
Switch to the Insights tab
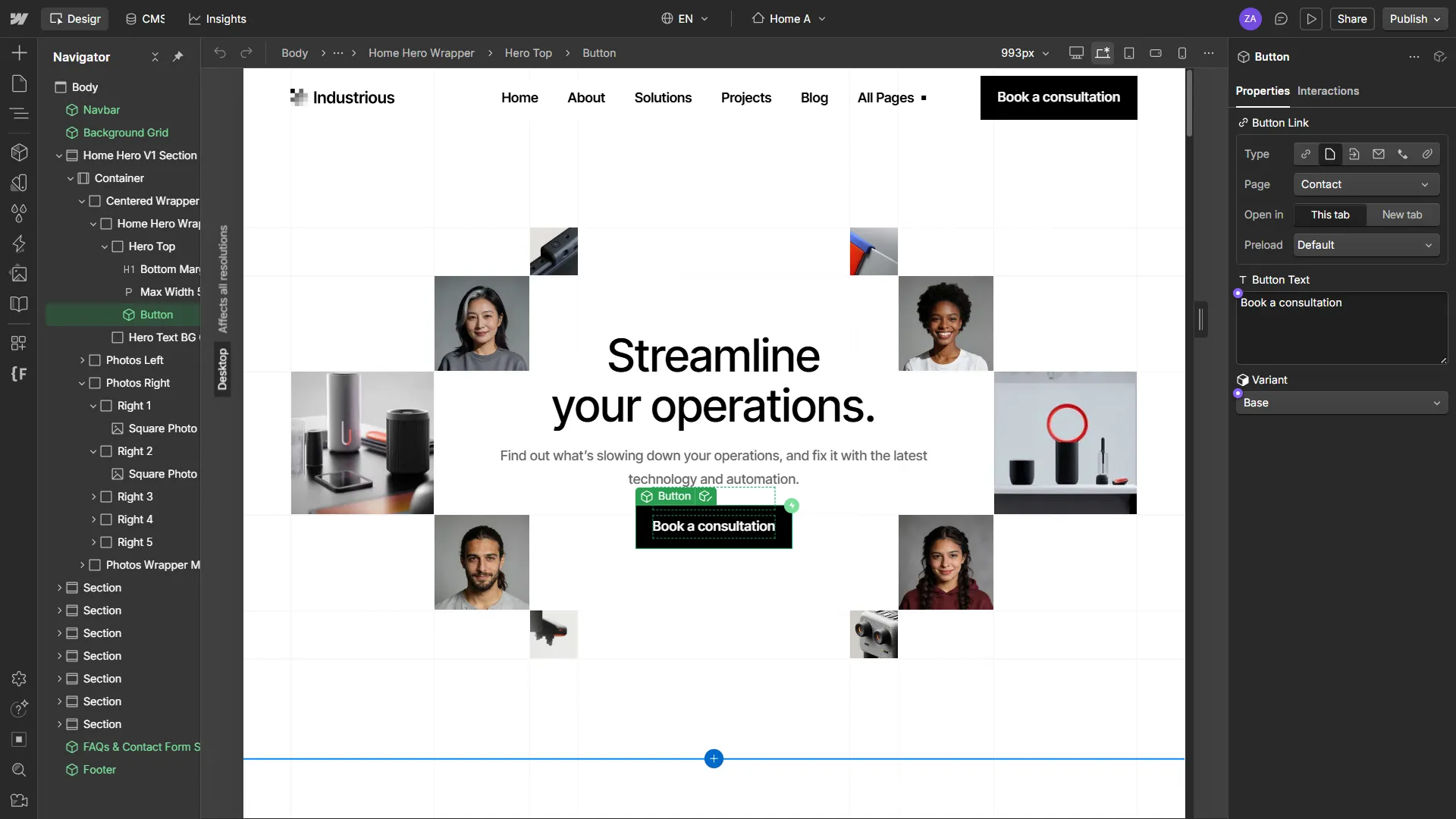click(x=218, y=19)
